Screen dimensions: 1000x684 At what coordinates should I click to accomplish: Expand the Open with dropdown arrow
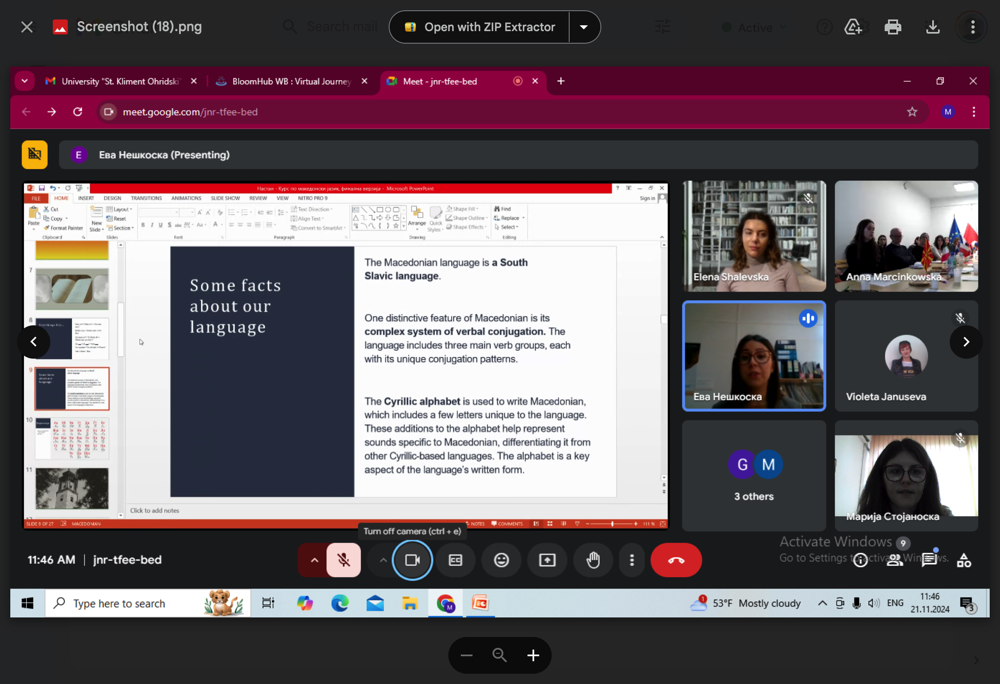click(x=584, y=27)
